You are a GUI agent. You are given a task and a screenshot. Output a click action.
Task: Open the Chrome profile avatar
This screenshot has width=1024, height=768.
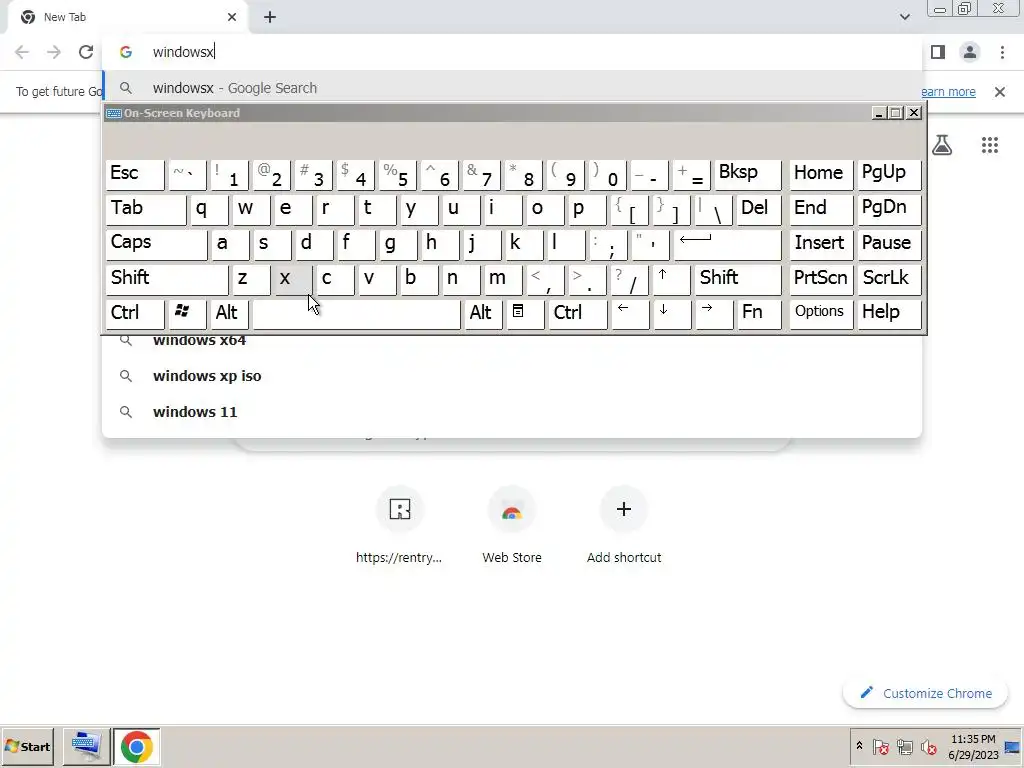970,52
